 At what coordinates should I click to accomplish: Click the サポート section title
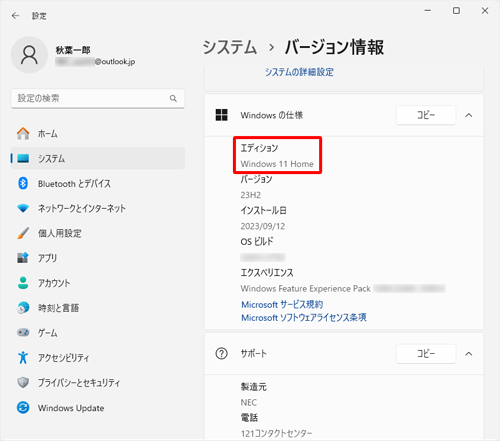point(254,353)
